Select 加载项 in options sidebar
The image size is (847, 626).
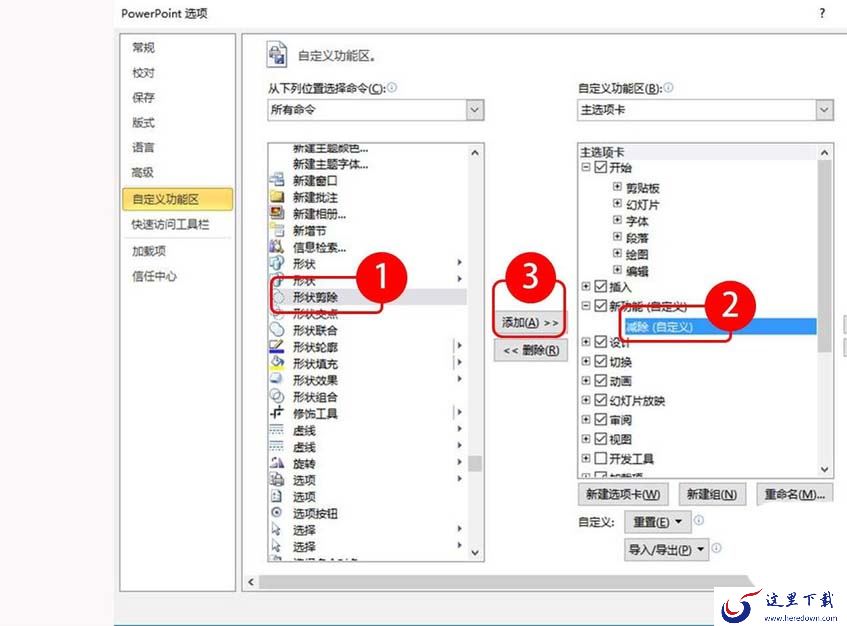pyautogui.click(x=149, y=251)
